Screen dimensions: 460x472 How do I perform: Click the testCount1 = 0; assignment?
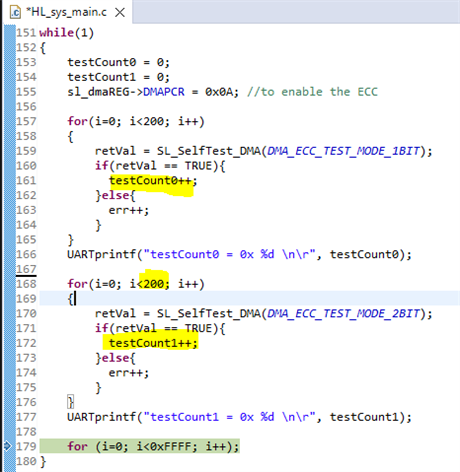[118, 77]
